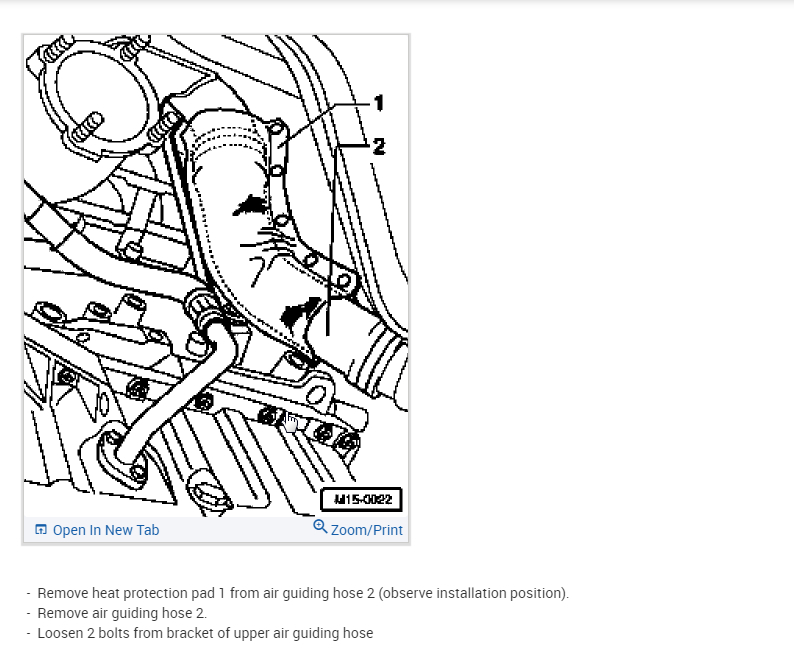The width and height of the screenshot is (794, 672).
Task: Click the 'Remove air guiding hose 2.' line
Action: tap(122, 613)
